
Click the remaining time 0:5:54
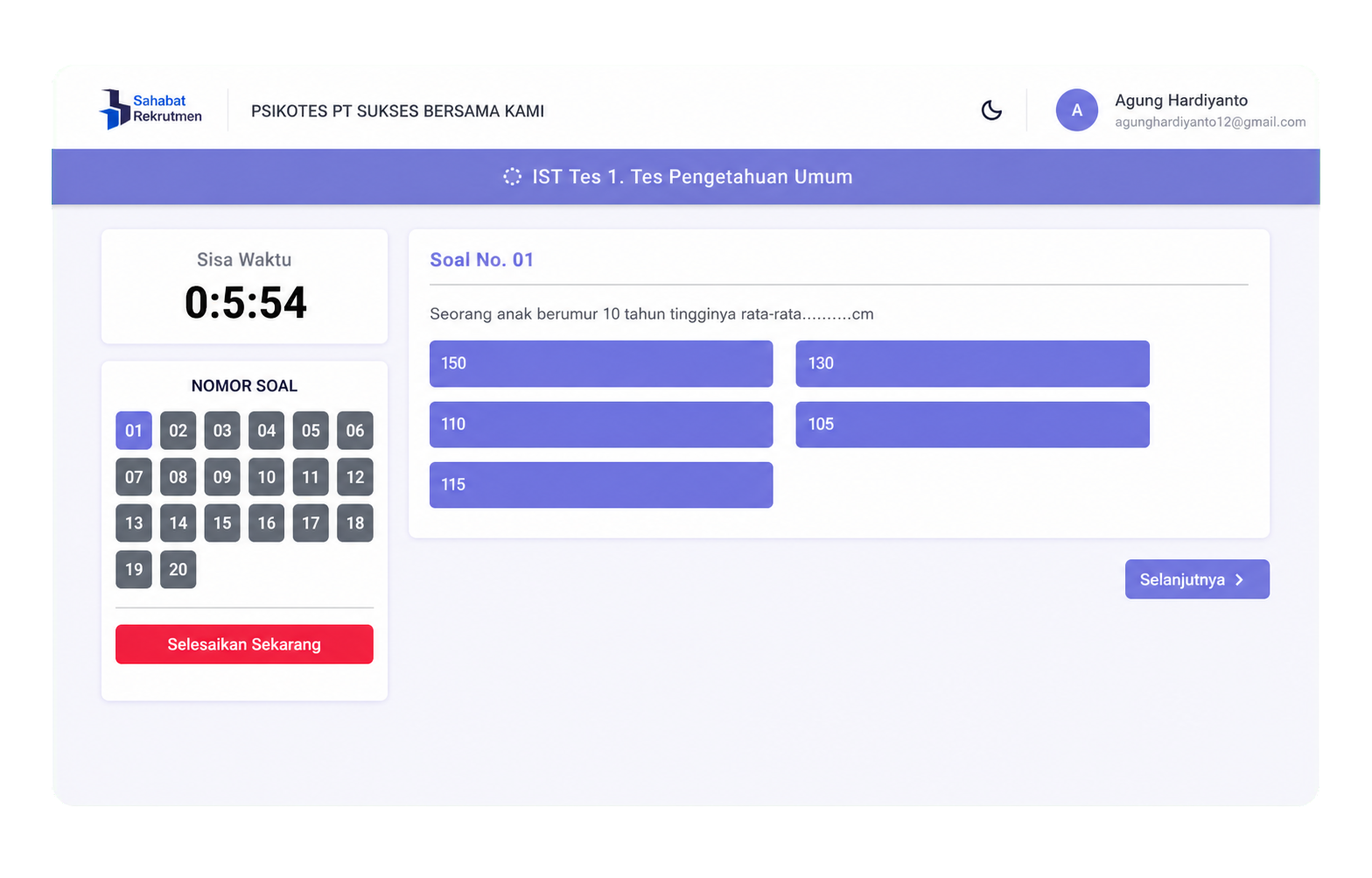tap(245, 303)
